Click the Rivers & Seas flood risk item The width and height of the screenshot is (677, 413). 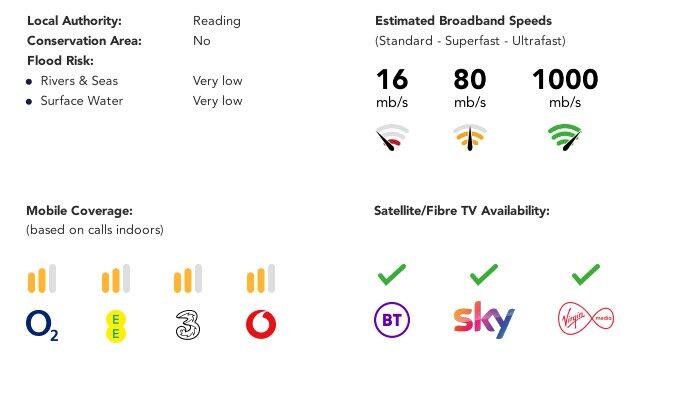(76, 81)
